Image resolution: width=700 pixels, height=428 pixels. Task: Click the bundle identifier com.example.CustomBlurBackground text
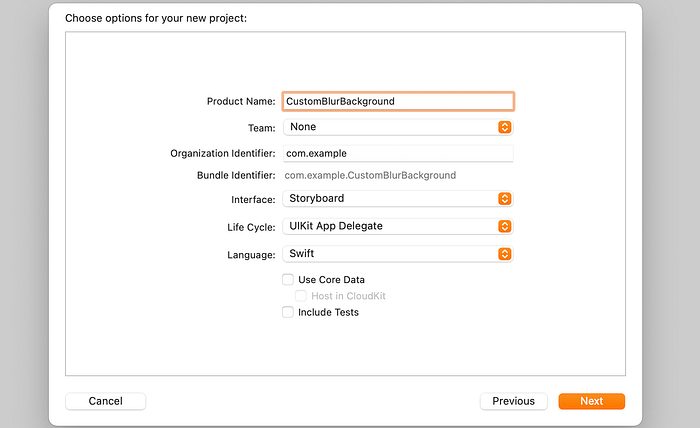(370, 175)
